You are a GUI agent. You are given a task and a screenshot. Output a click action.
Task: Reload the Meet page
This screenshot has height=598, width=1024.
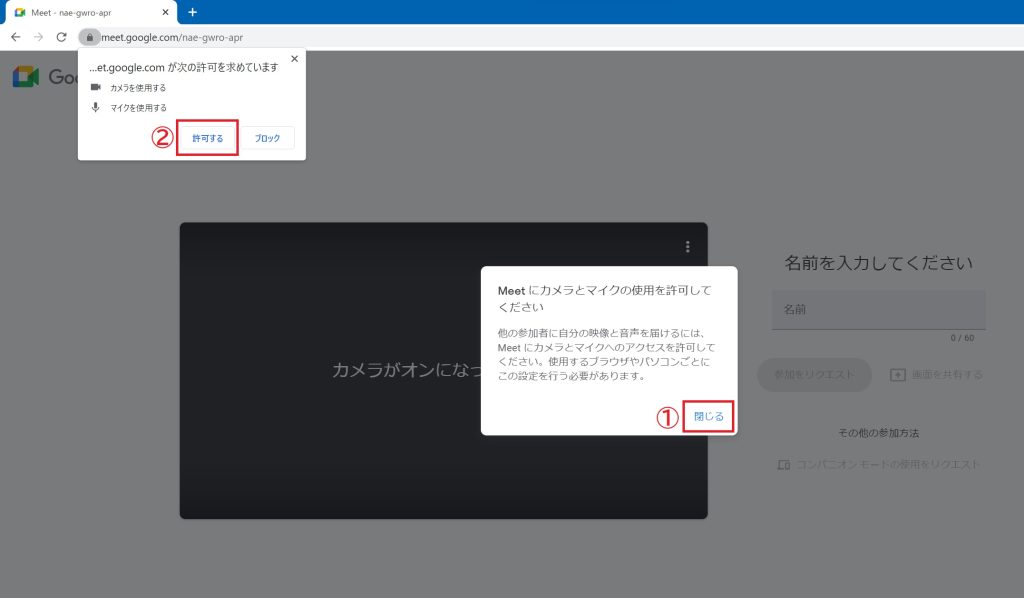[61, 37]
